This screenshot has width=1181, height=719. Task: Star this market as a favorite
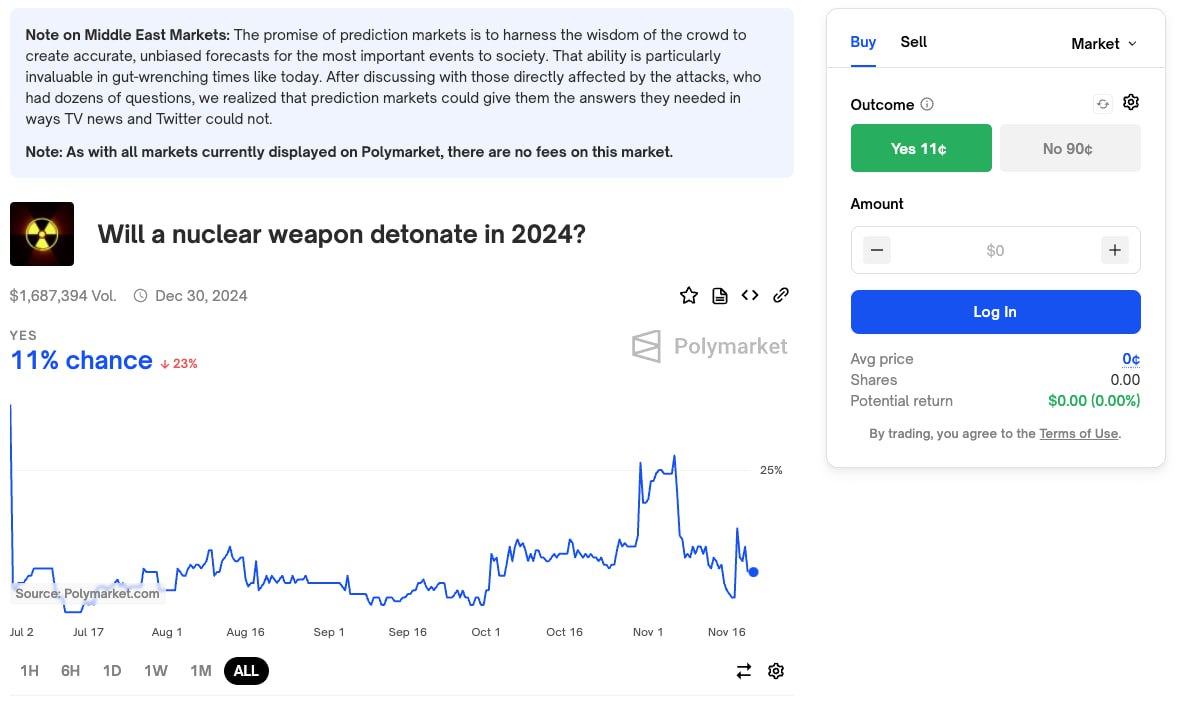(688, 295)
